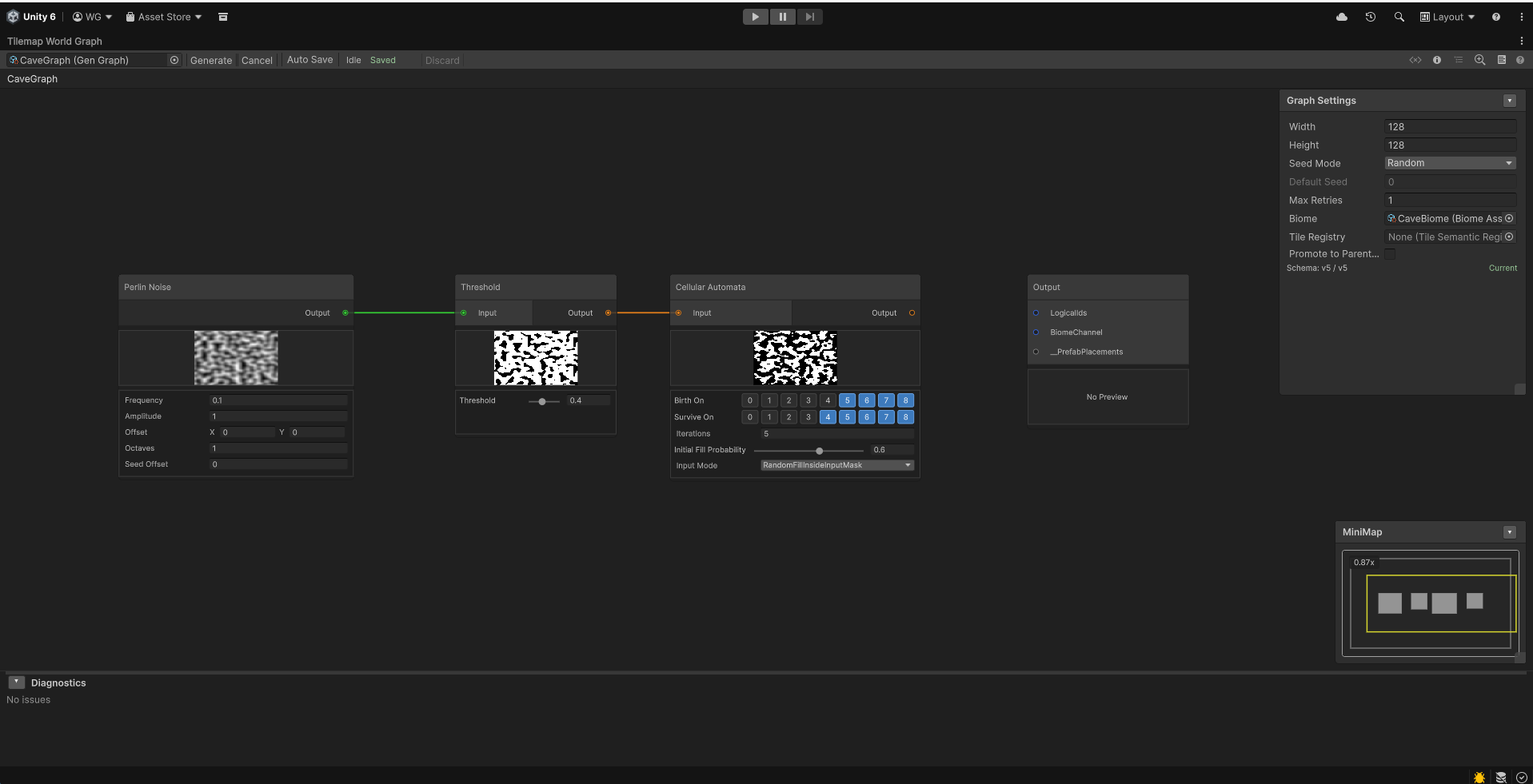The width and height of the screenshot is (1533, 784).
Task: Collapse the MiniMap panel
Action: point(1510,532)
